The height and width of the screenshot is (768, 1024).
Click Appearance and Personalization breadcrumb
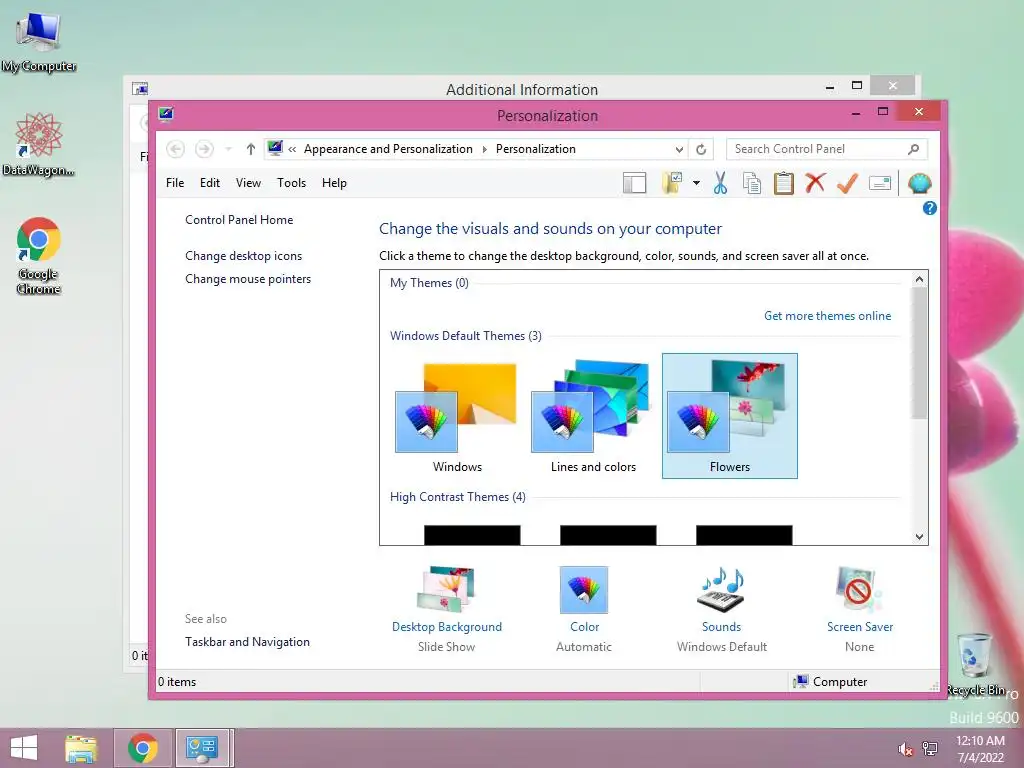pyautogui.click(x=388, y=149)
